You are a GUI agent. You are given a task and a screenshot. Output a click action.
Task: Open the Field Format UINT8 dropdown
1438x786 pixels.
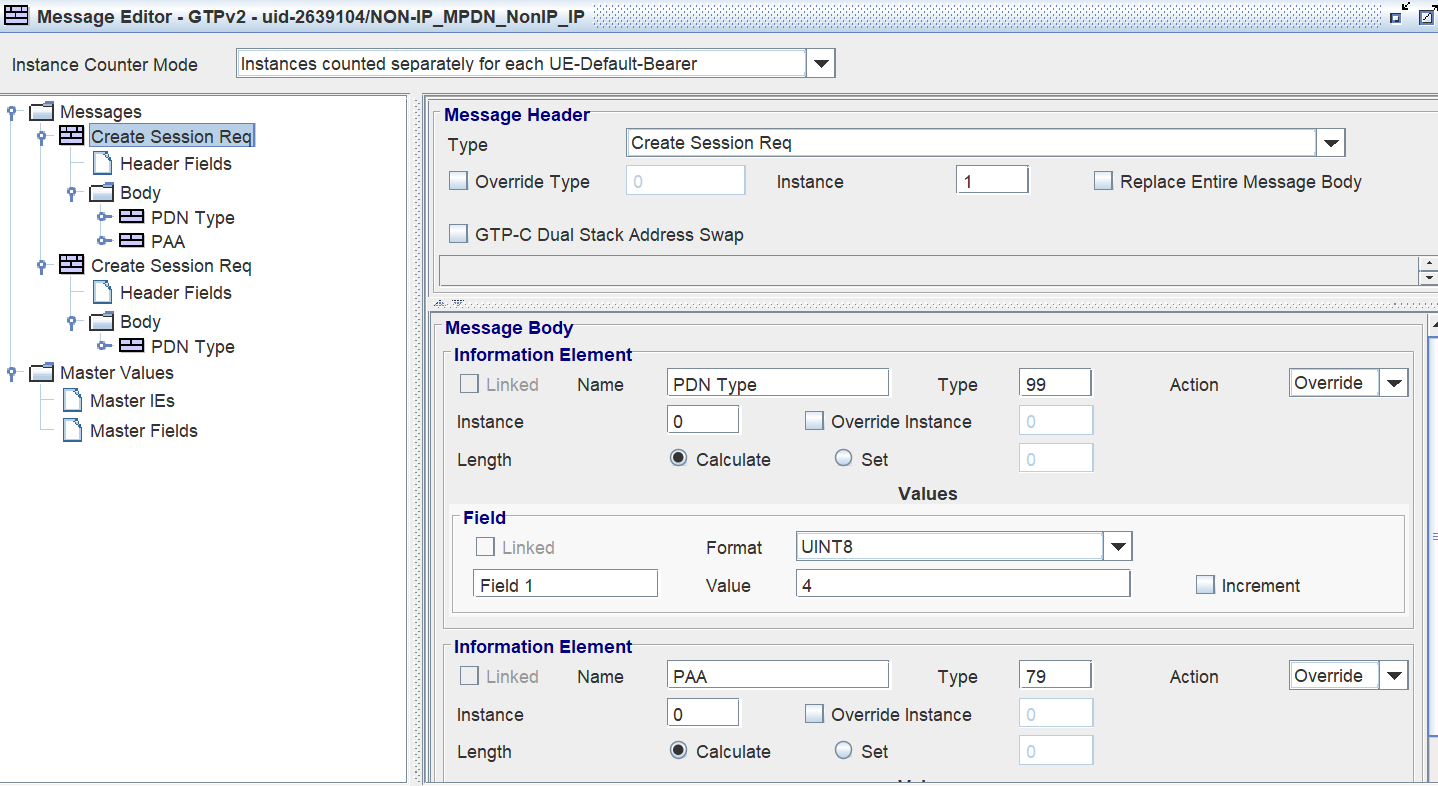[x=1118, y=547]
